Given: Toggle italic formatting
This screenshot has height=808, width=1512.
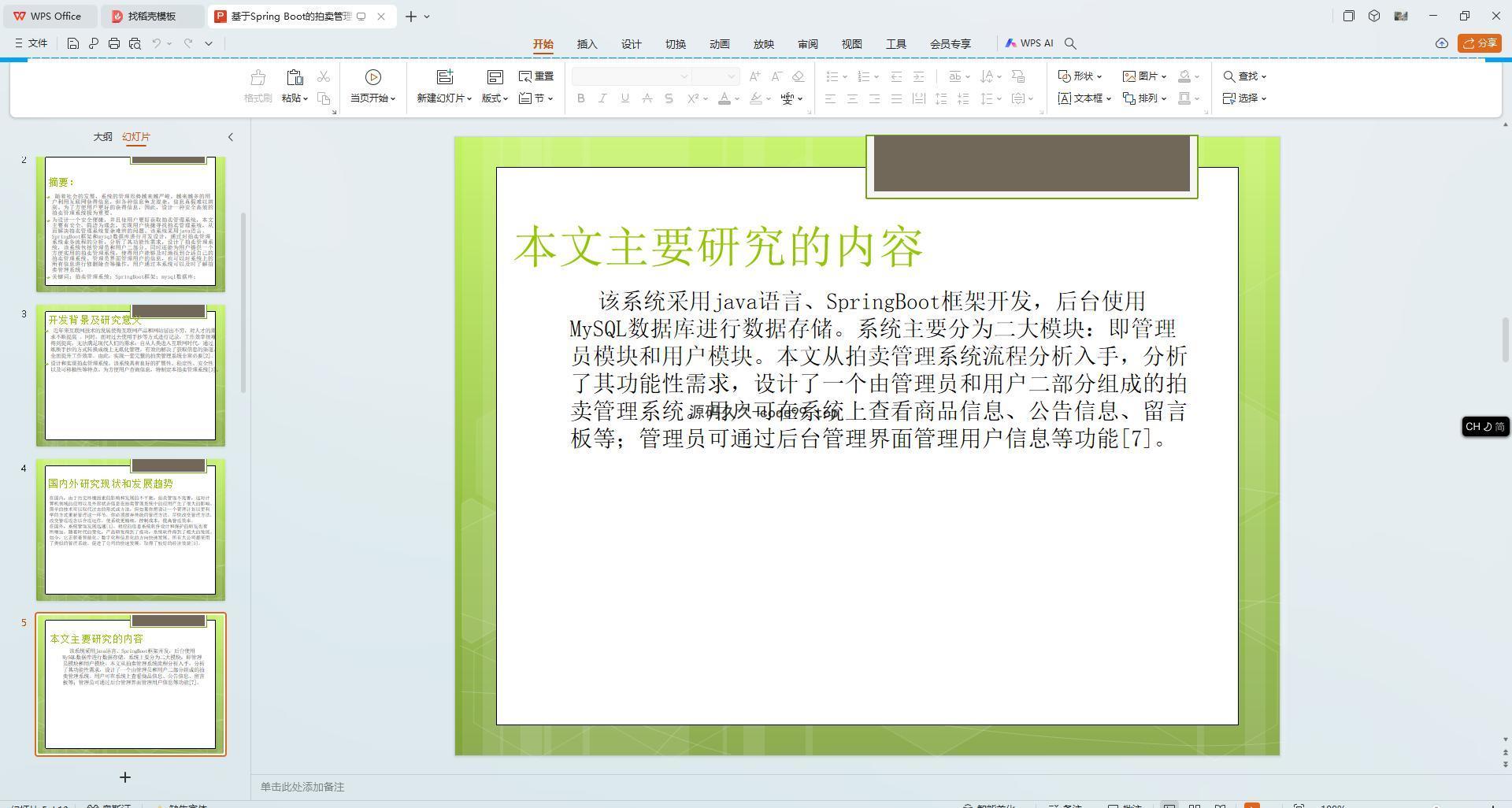Looking at the screenshot, I should pos(602,98).
